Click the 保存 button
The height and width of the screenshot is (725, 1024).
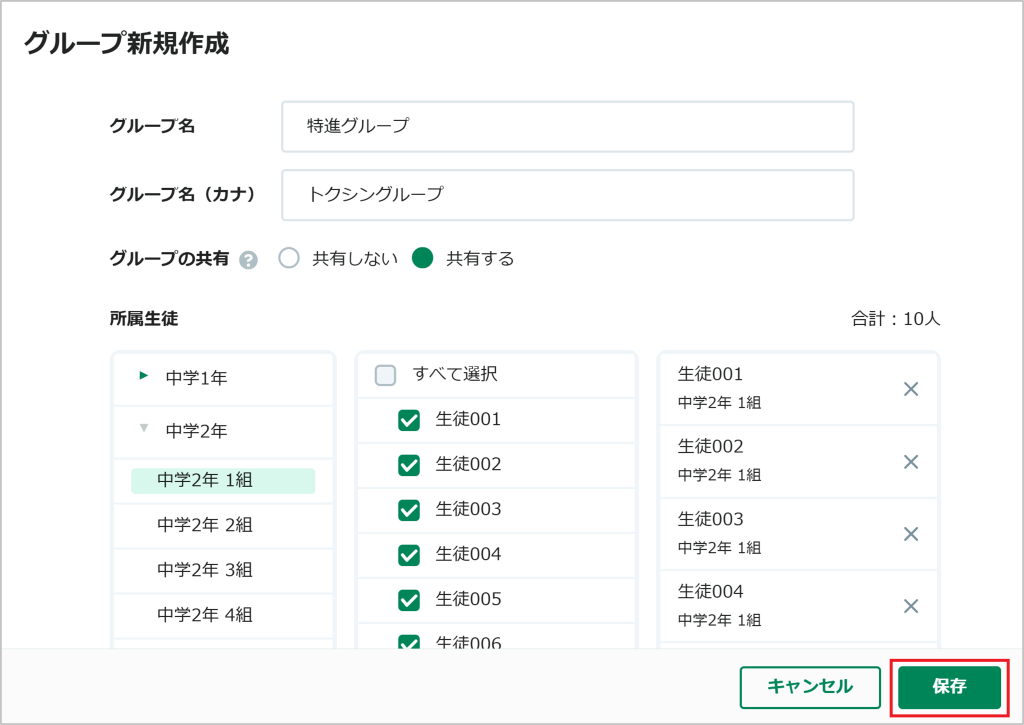click(949, 686)
